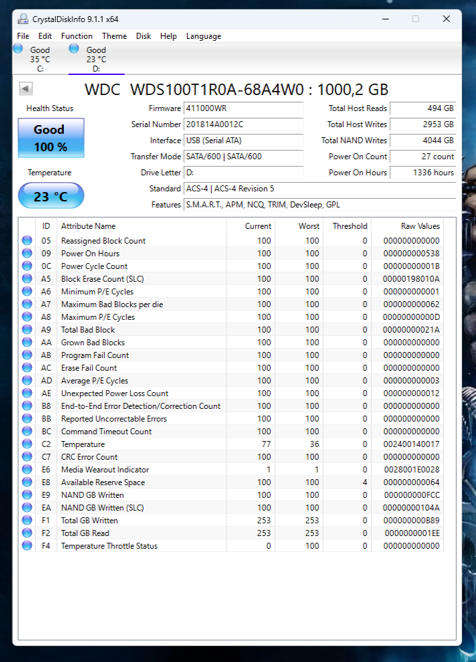476x662 pixels.
Task: Click the Drive Letter field D:
Action: (244, 173)
